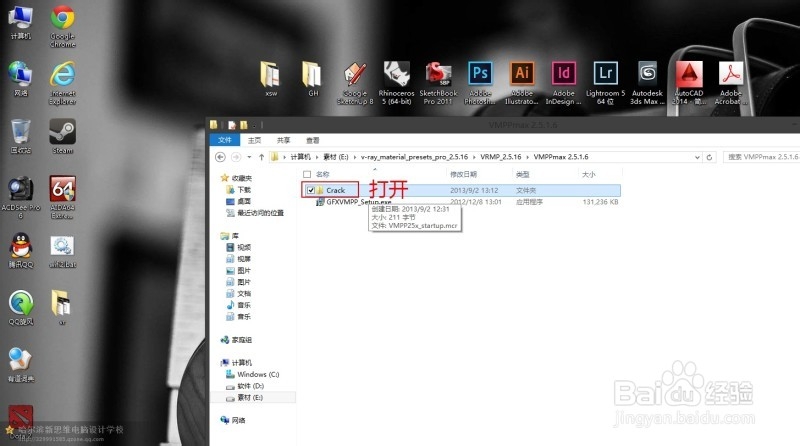800x446 pixels.
Task: Select the Crack folder row
Action: click(461, 190)
